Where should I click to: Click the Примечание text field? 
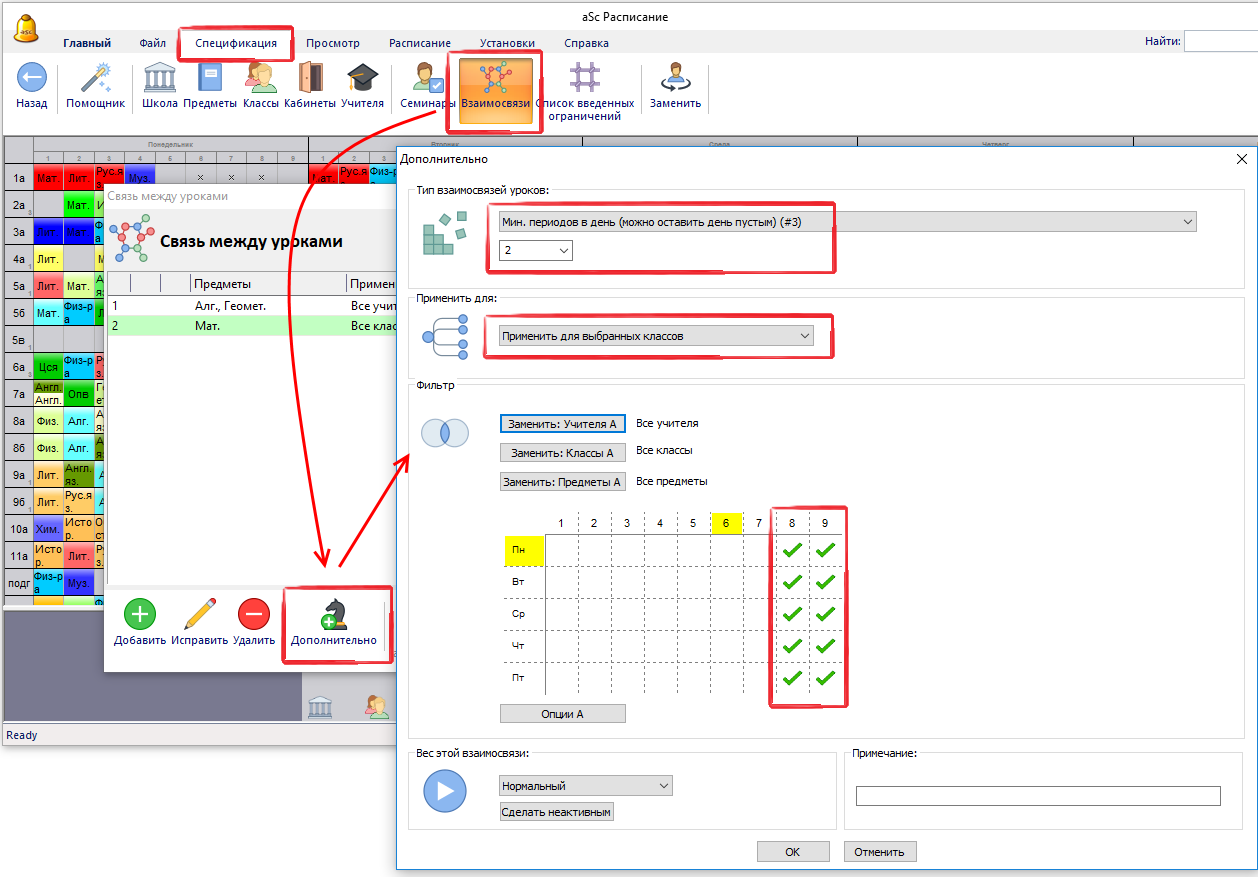pos(1037,796)
